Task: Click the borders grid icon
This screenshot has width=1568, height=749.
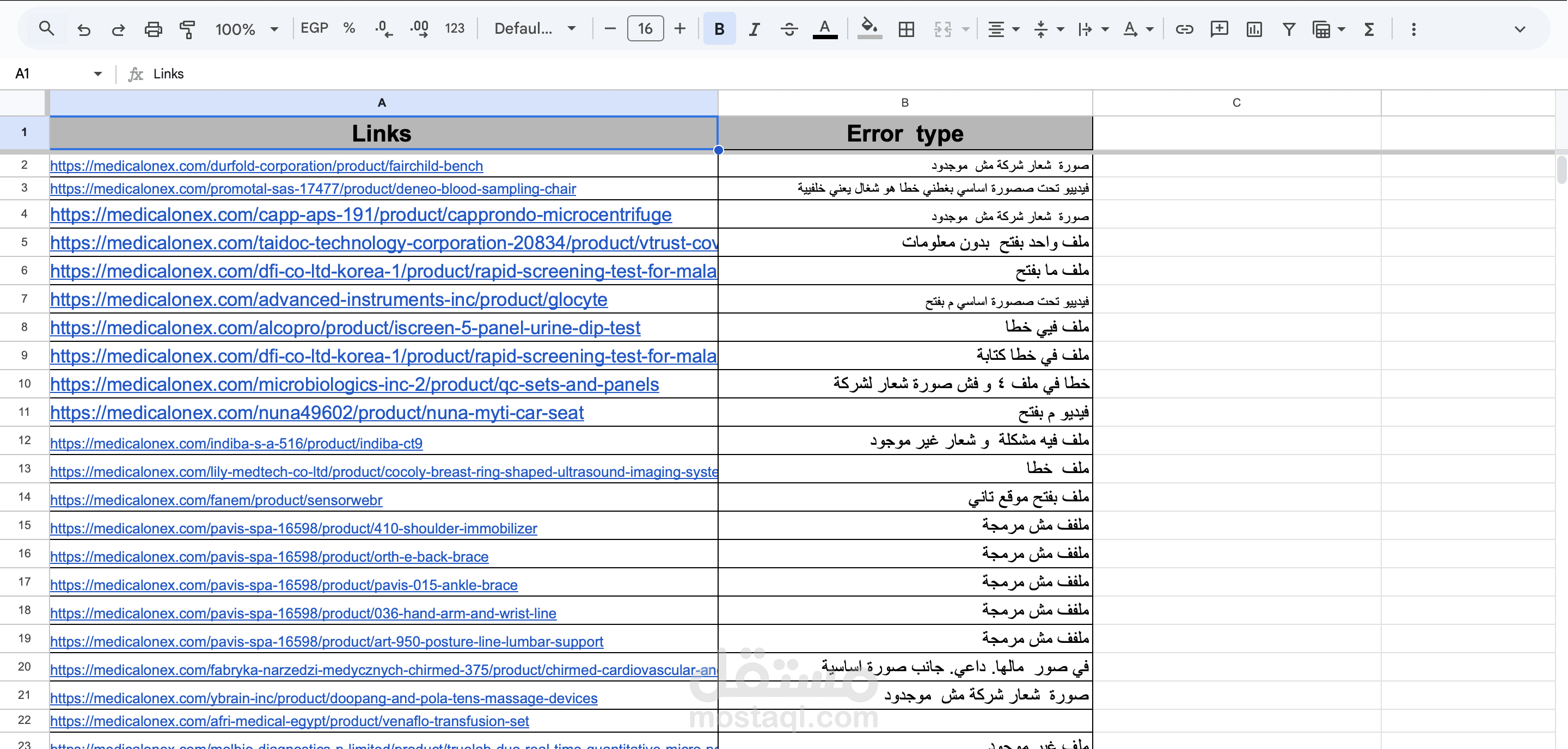Action: 906,29
